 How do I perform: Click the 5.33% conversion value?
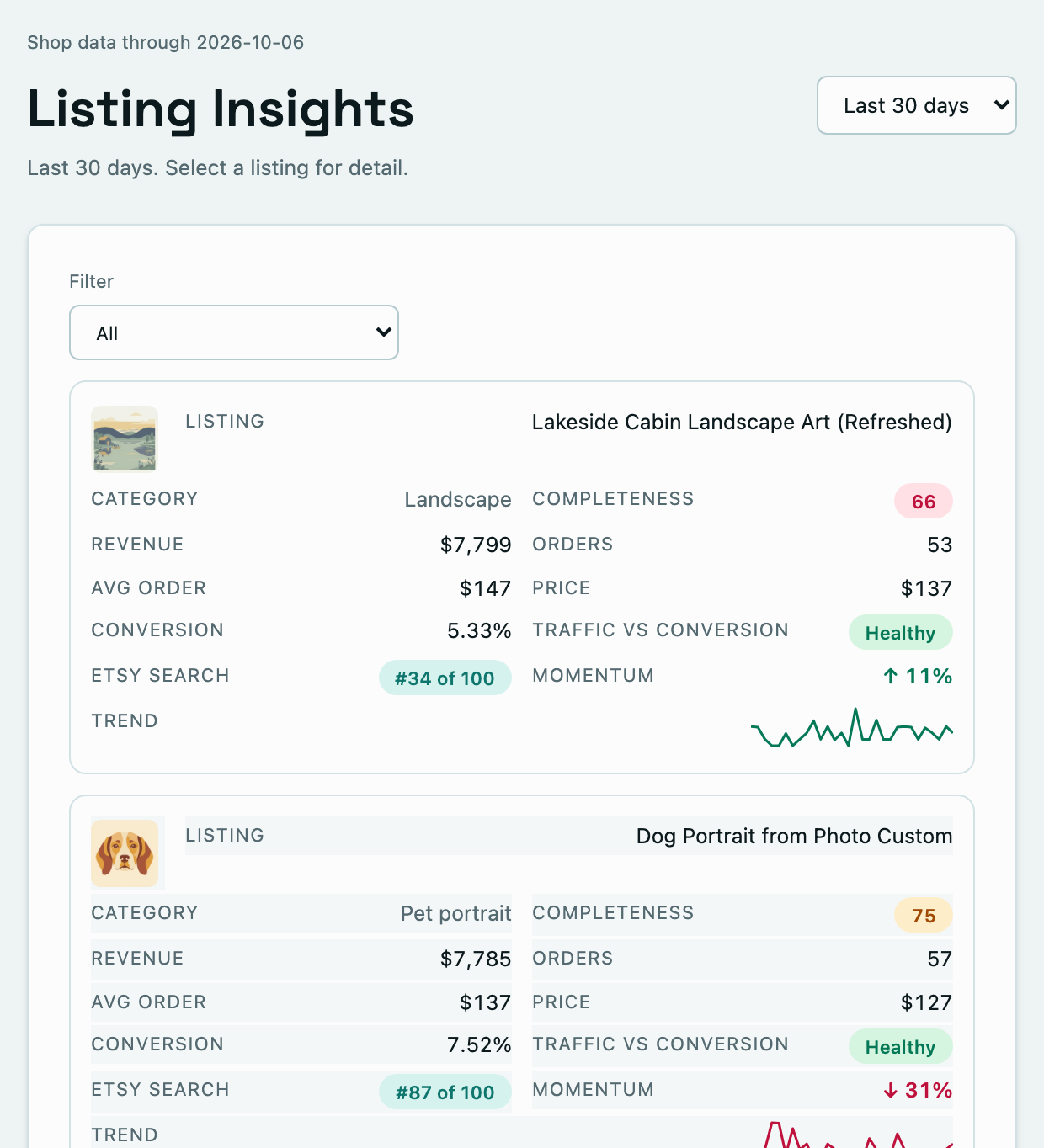pos(479,630)
